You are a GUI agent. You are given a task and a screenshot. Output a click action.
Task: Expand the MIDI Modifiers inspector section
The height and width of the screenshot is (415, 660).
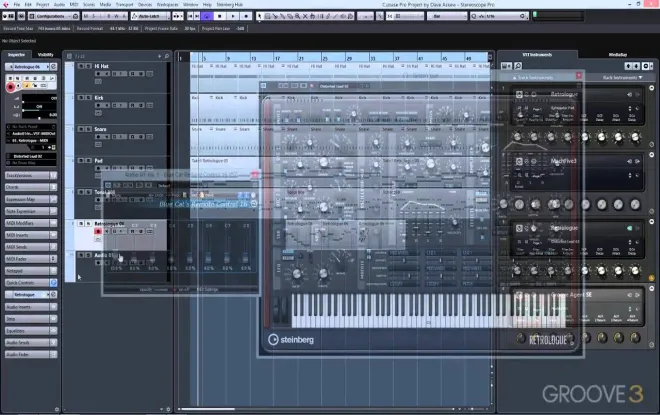click(30, 223)
